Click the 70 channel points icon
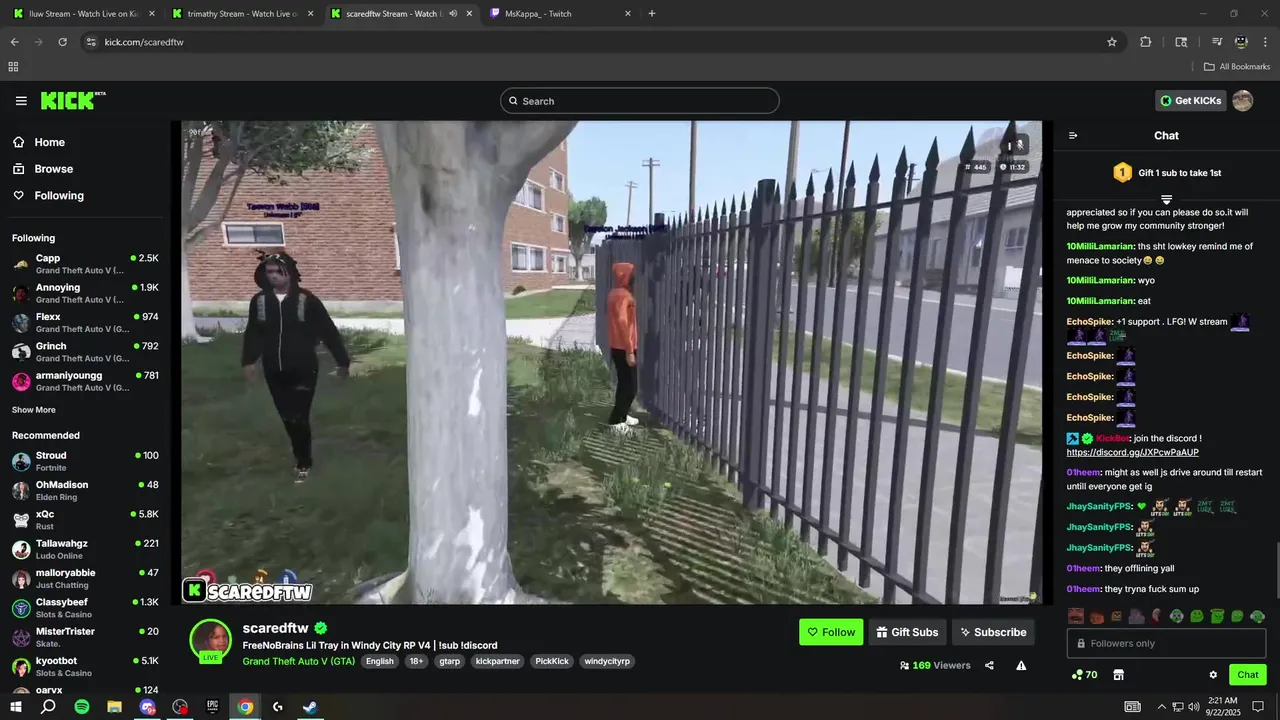Image resolution: width=1280 pixels, height=720 pixels. (1084, 675)
